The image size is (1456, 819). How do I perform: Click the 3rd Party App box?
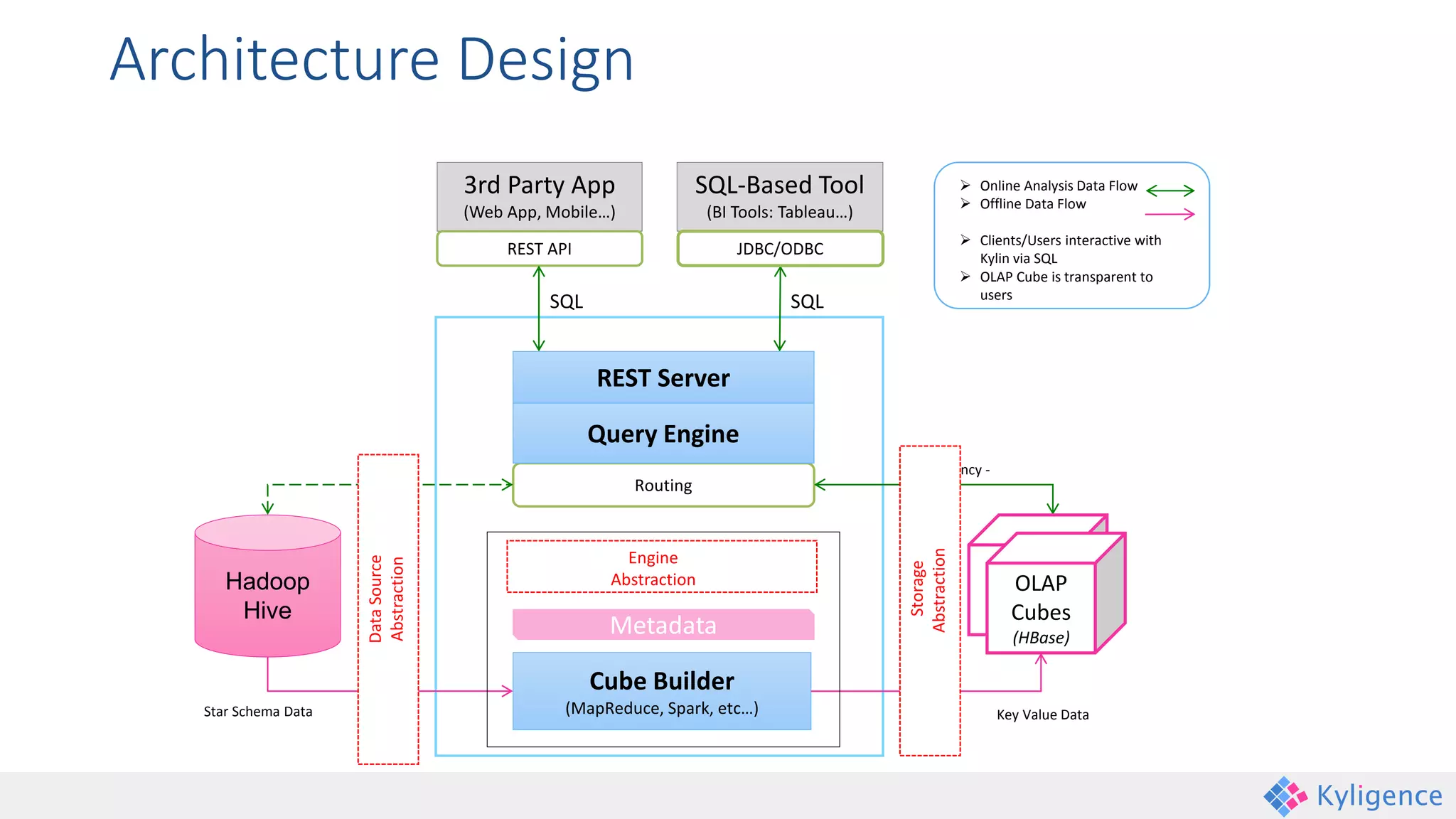point(540,196)
